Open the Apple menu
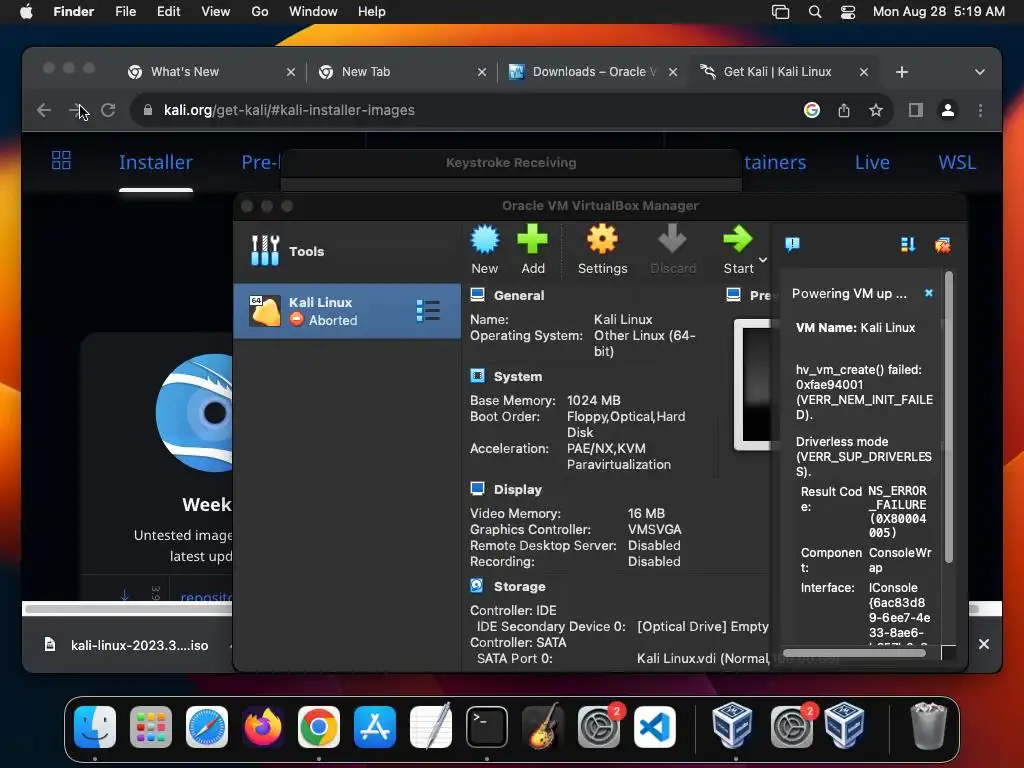 click(x=26, y=12)
